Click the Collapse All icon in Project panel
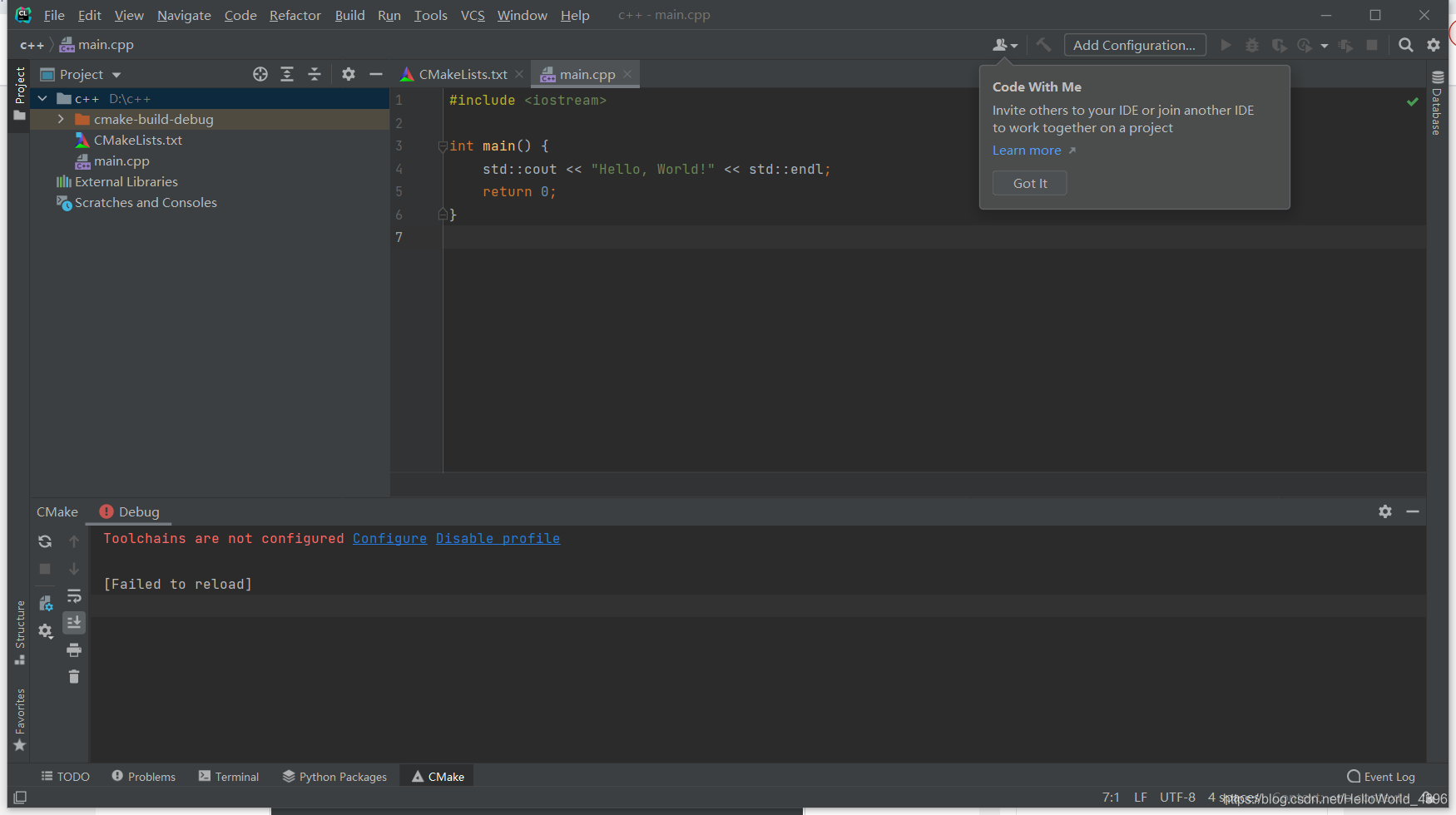This screenshot has width=1456, height=815. click(314, 74)
